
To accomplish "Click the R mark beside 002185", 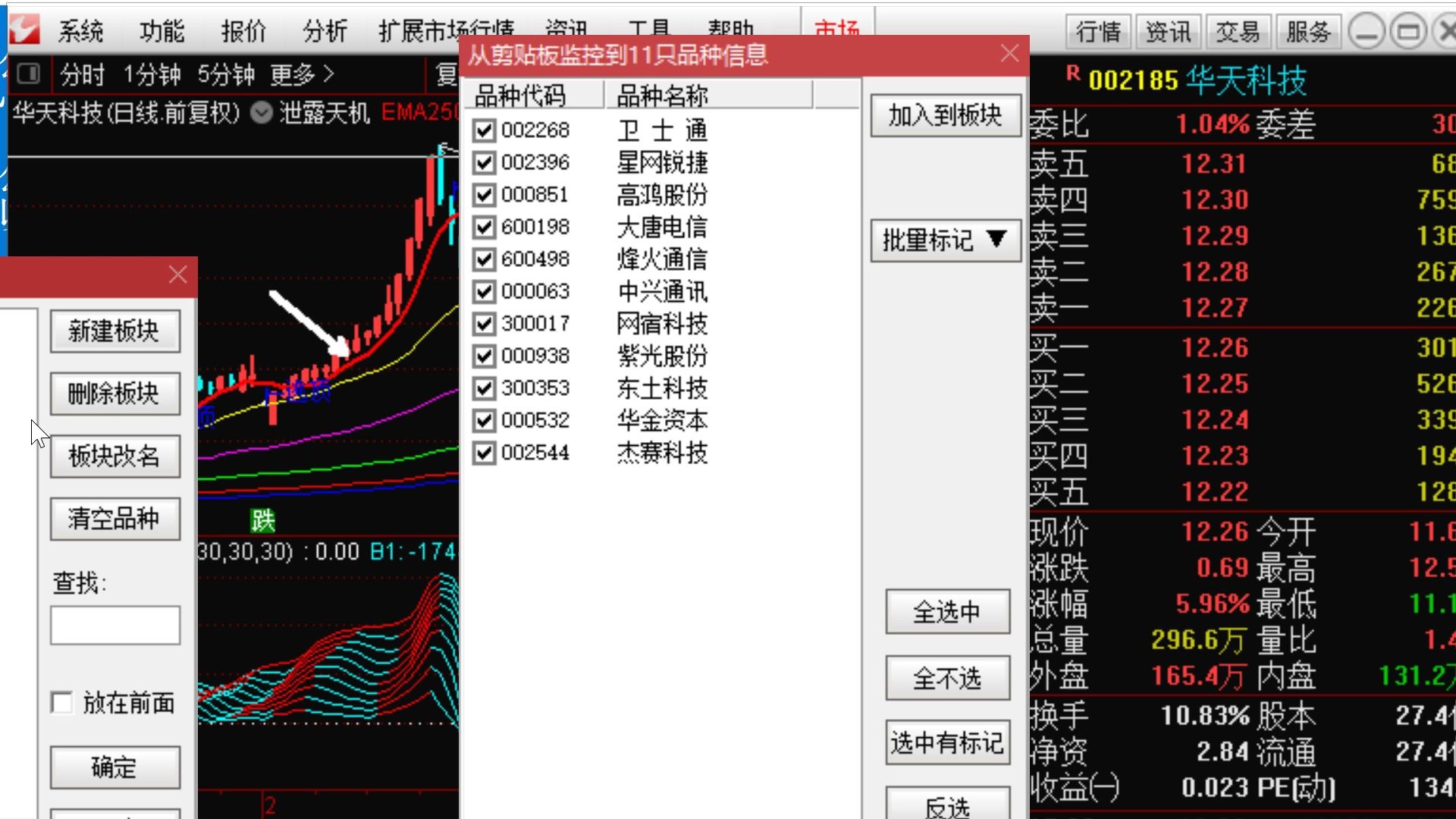I will [x=1072, y=73].
